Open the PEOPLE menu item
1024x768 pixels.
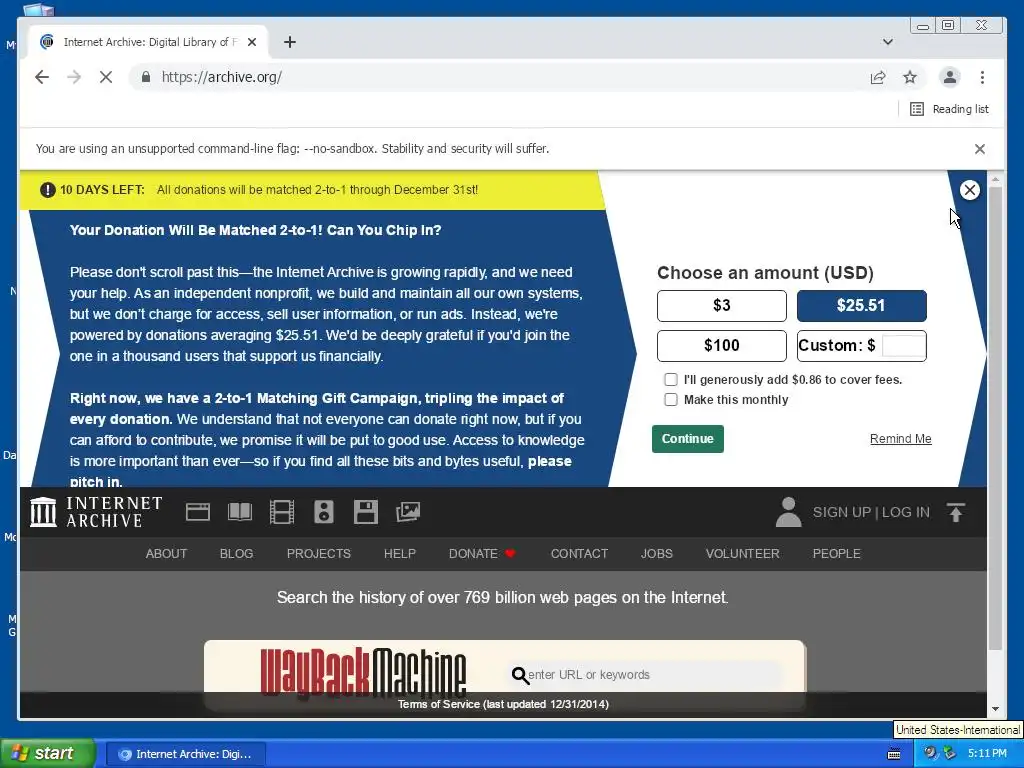point(837,554)
